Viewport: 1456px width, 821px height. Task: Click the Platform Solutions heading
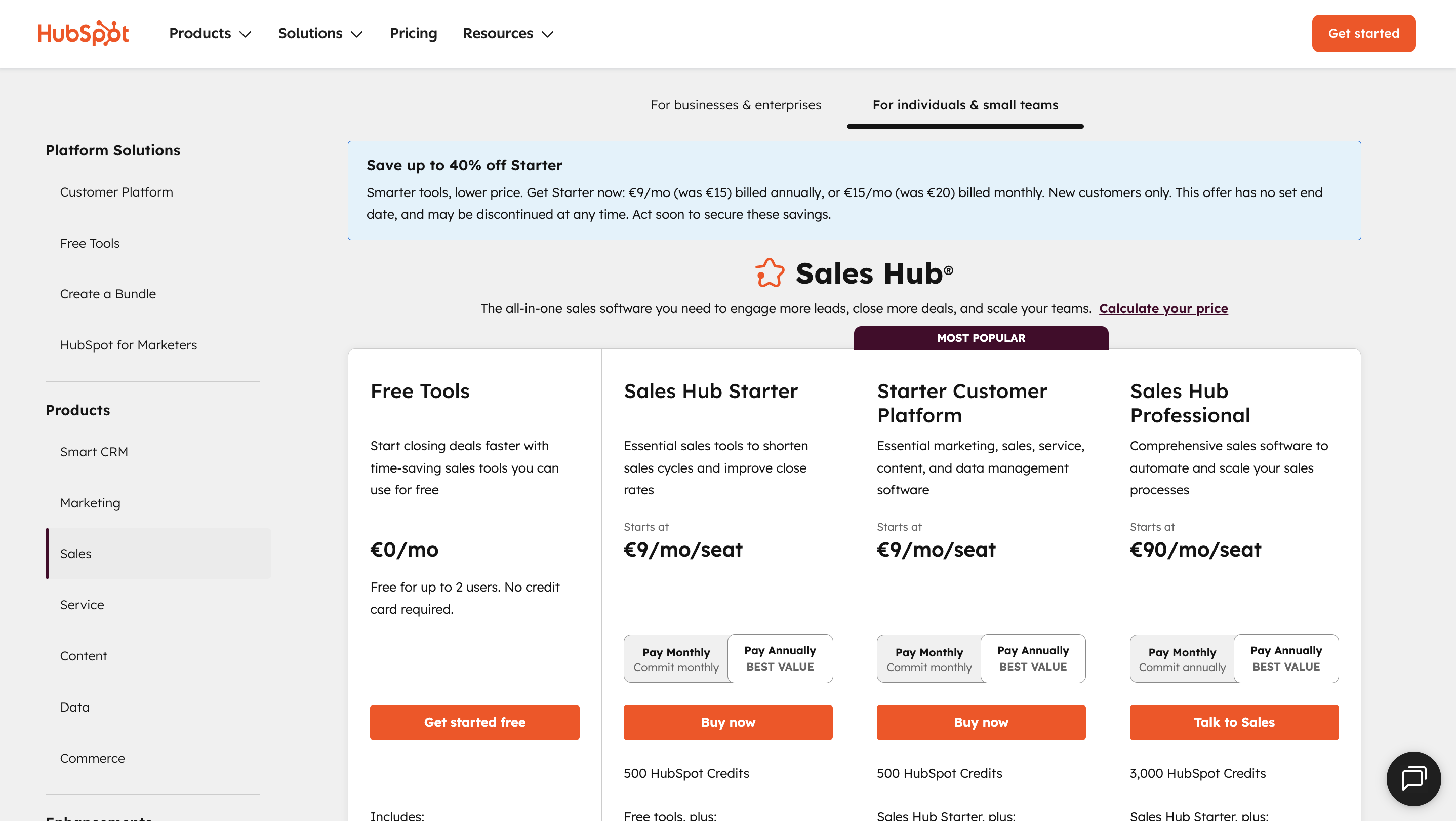[113, 150]
